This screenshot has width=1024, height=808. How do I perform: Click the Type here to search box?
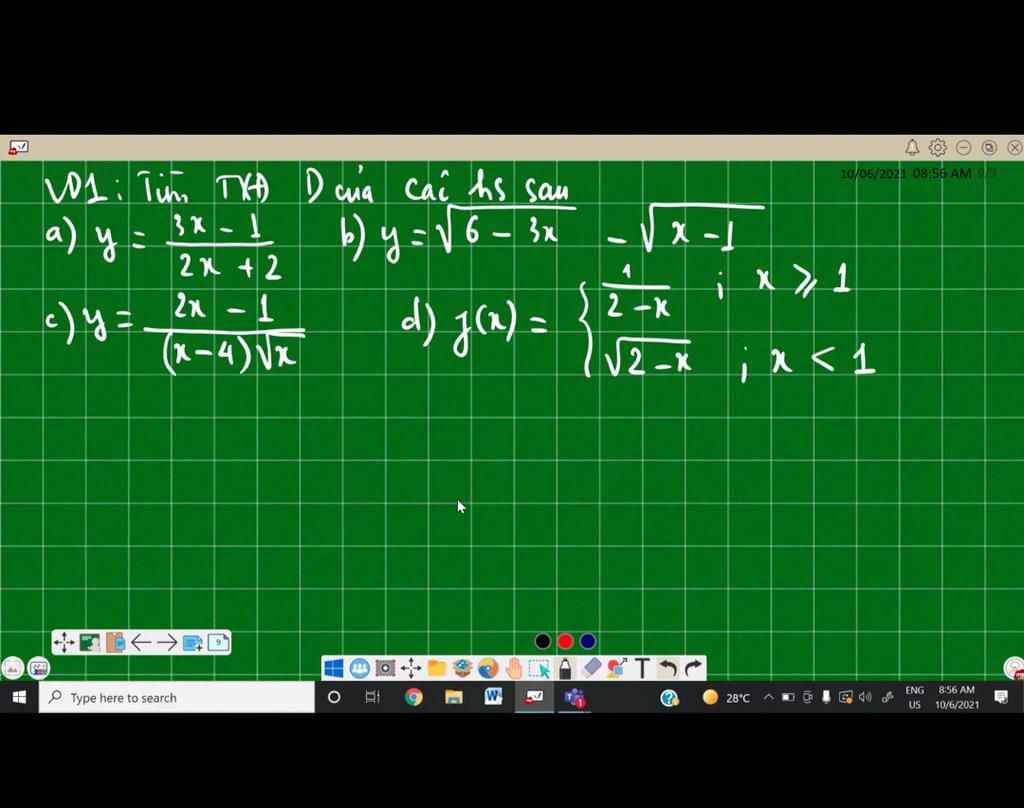pos(176,698)
